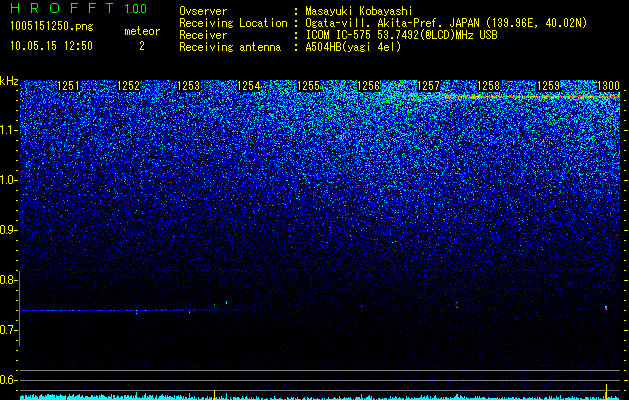Viewport: 629px width, 400px height.
Task: Click the 0.7 kHz axis label
Action: pyautogui.click(x=8, y=330)
